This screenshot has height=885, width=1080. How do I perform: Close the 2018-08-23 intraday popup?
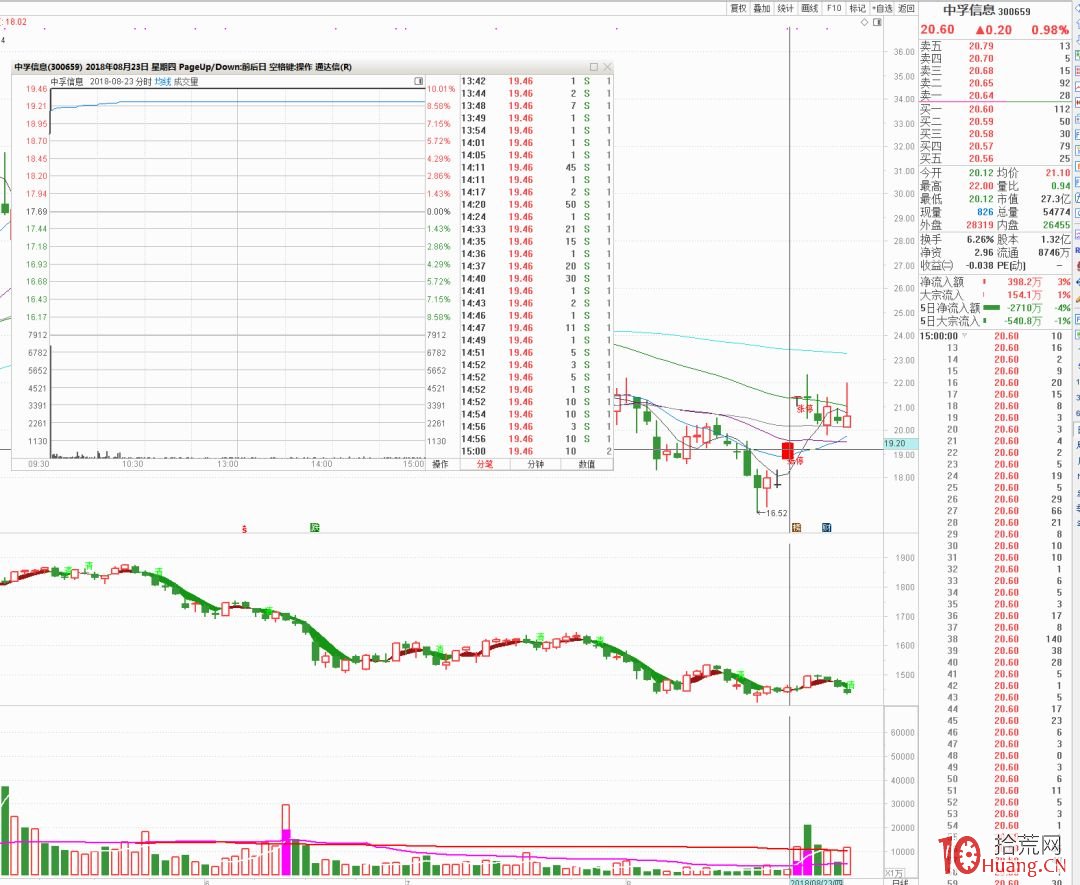coord(607,67)
